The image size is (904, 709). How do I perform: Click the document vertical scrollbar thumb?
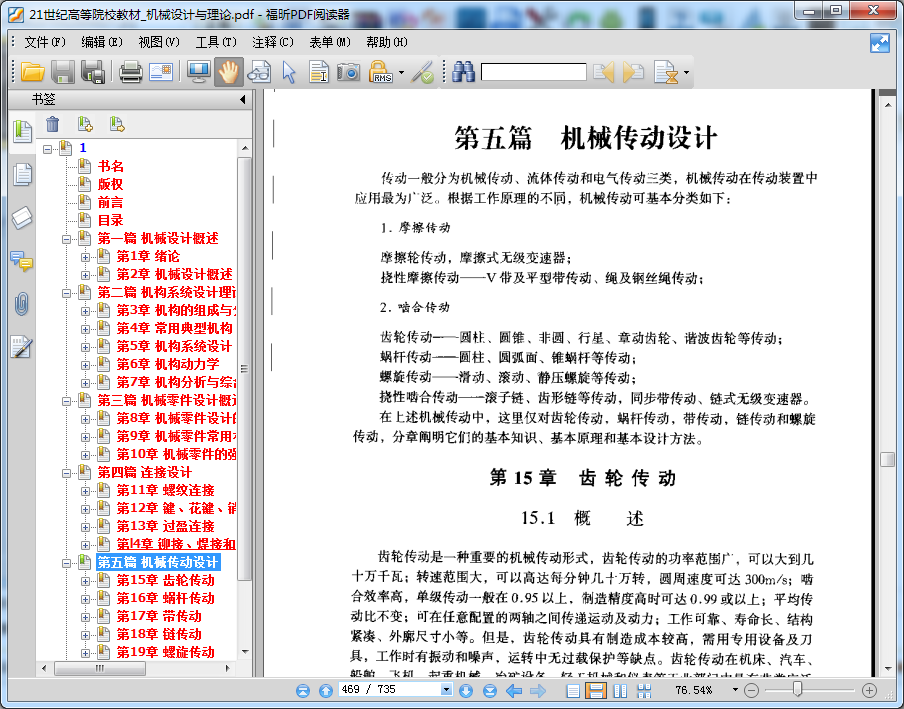tap(887, 459)
